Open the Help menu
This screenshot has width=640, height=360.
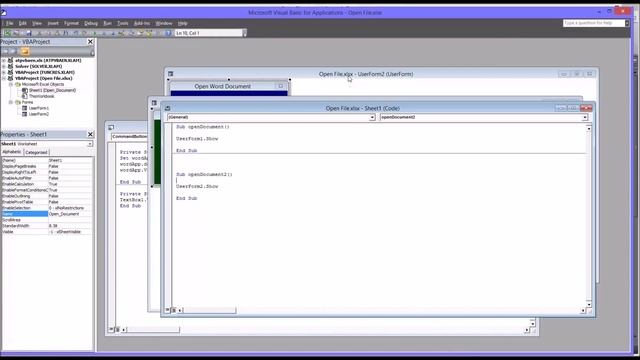point(182,23)
